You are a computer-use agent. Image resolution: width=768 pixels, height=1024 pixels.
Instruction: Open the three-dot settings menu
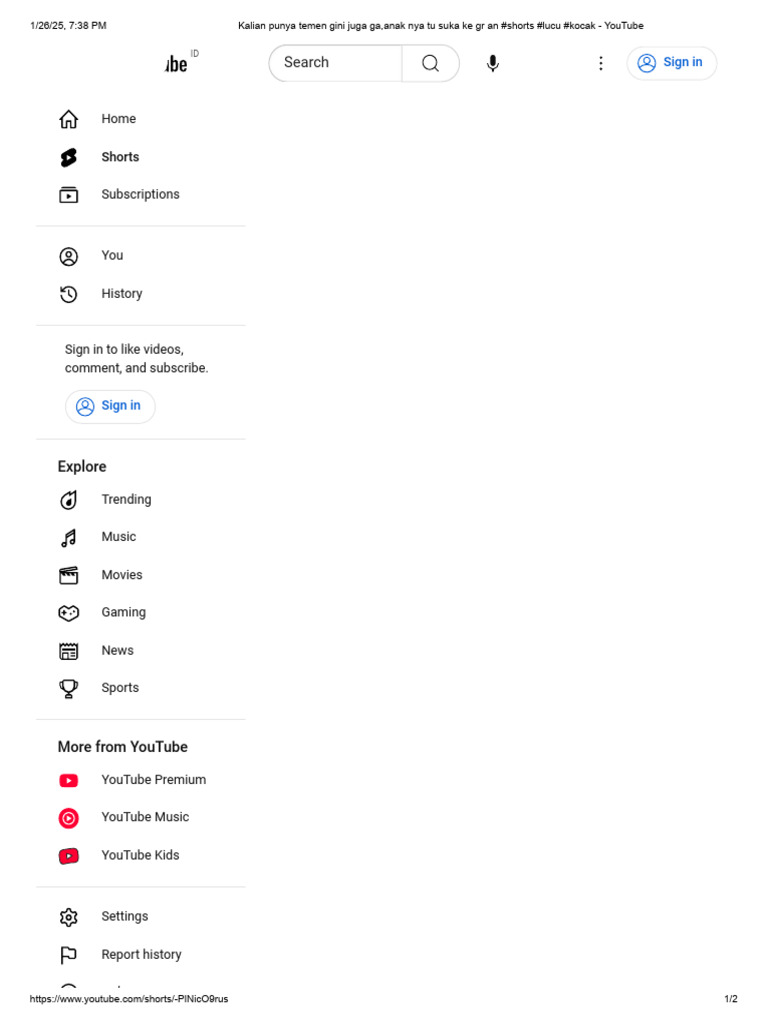click(x=601, y=63)
